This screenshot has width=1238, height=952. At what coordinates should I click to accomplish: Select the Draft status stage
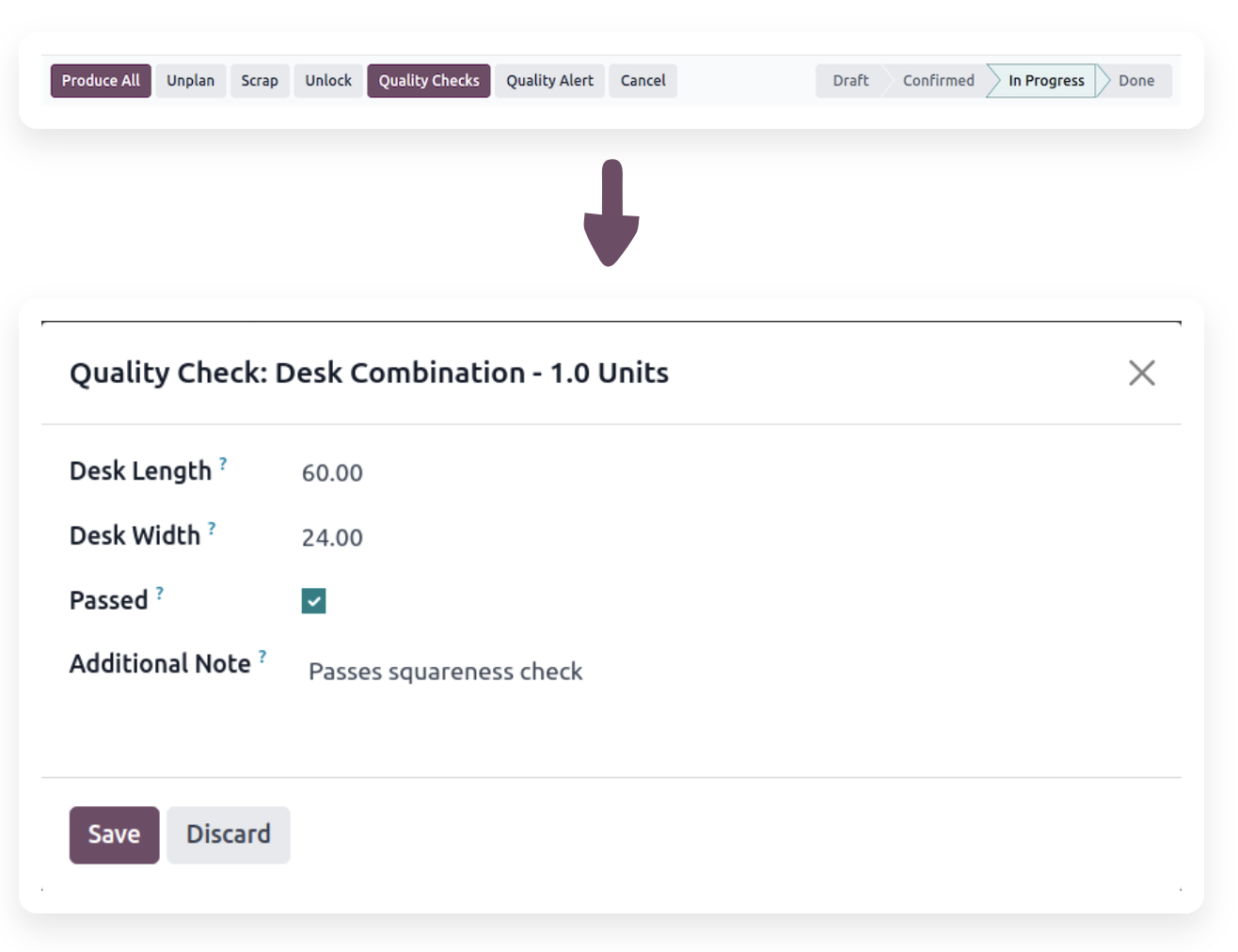pos(849,81)
